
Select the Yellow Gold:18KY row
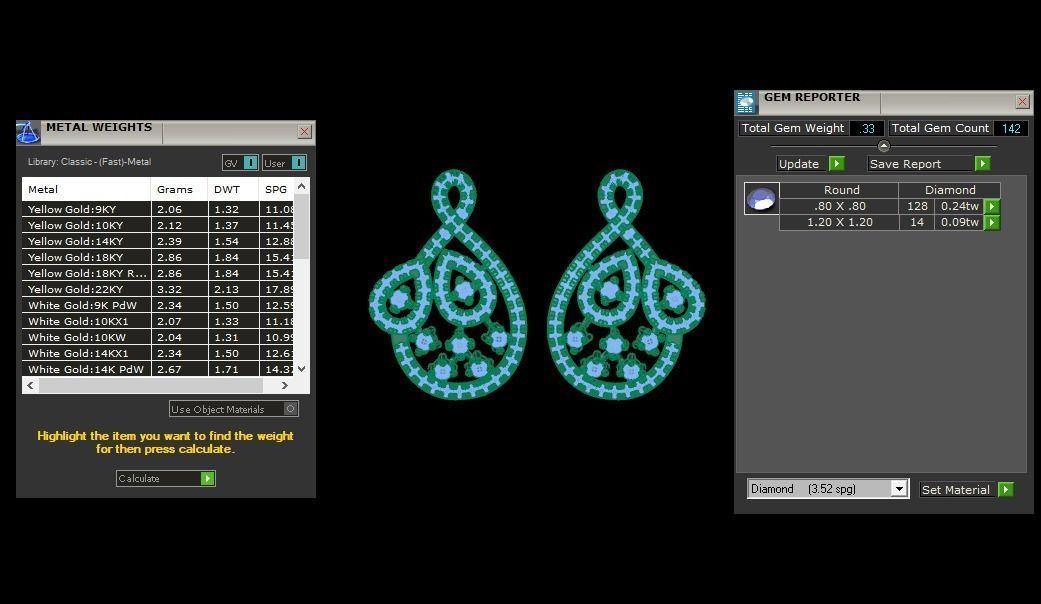pos(157,257)
